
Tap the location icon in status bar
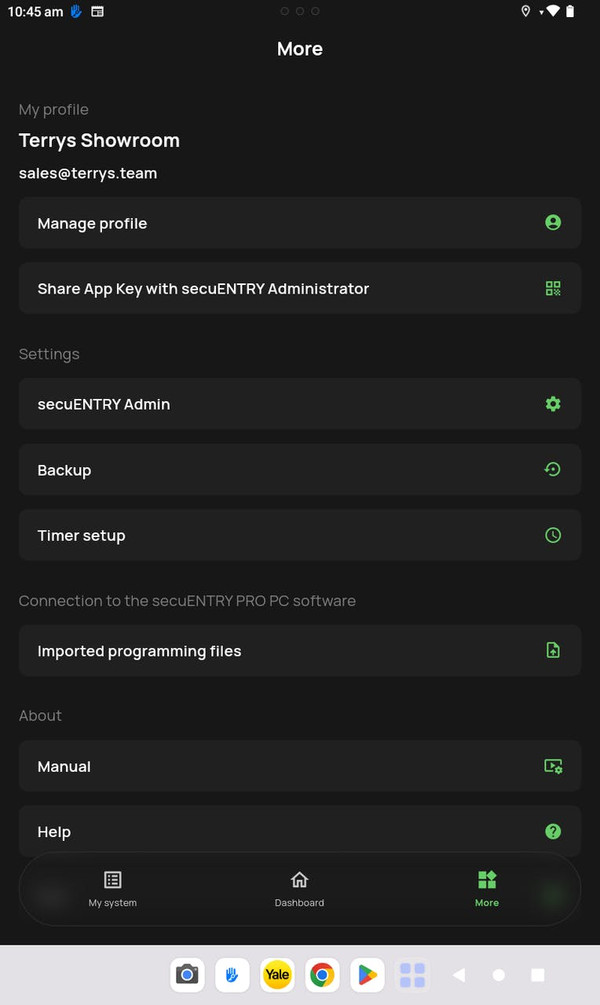[x=526, y=11]
